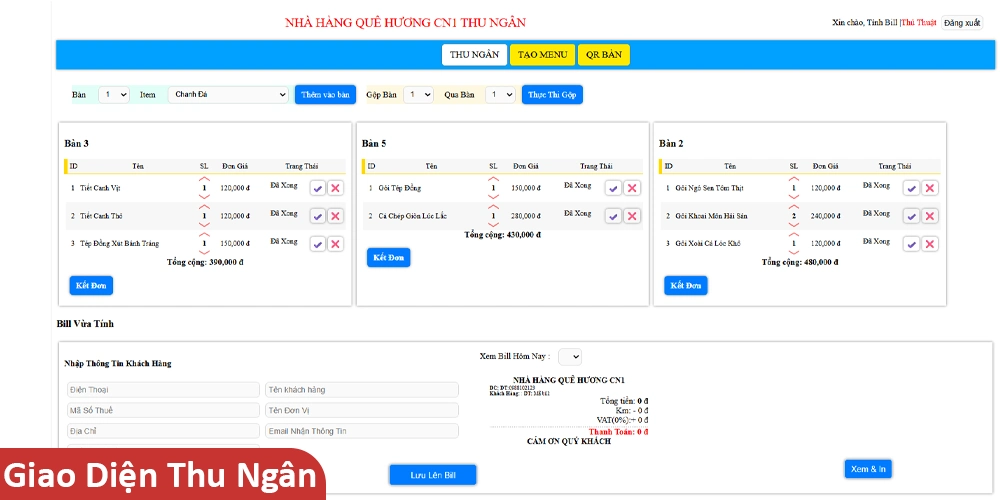The width and height of the screenshot is (1000, 500).
Task: Click the checkmark for Gỏi Xoài Cá Lóc Khô
Action: [911, 244]
